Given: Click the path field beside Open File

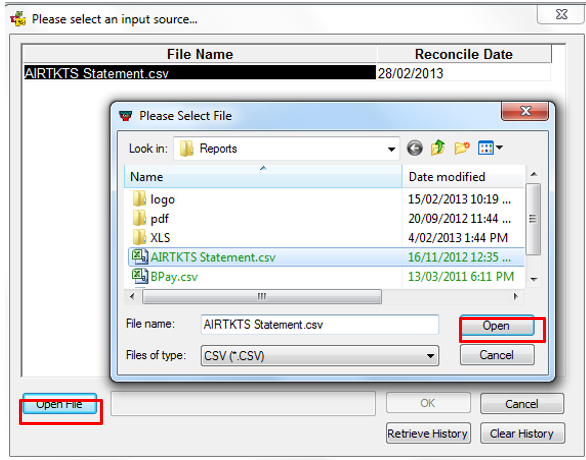Looking at the screenshot, I should click(x=243, y=403).
